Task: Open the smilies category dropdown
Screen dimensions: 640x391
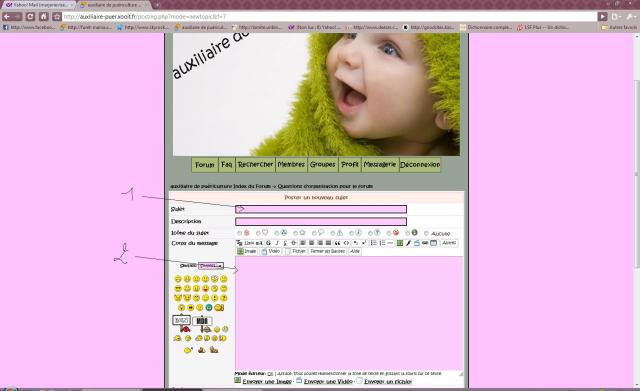Action: (211, 266)
